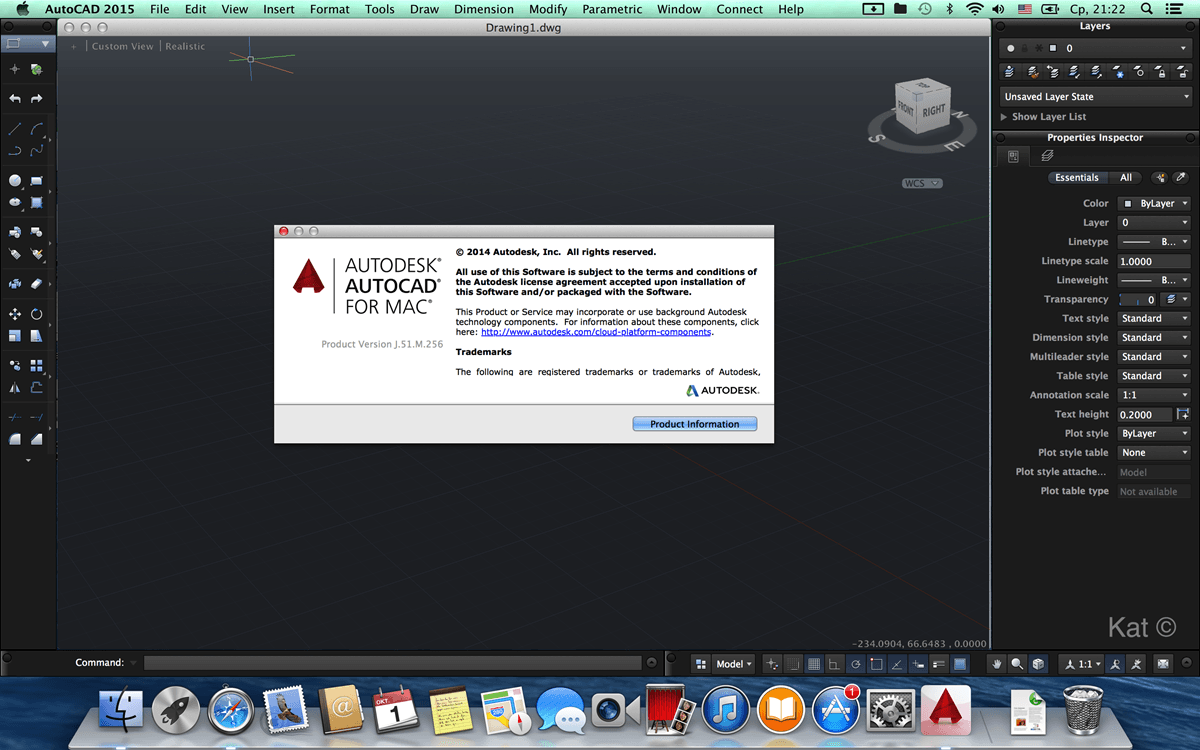Click the Linetype scale 1.0000 field

tap(1154, 261)
